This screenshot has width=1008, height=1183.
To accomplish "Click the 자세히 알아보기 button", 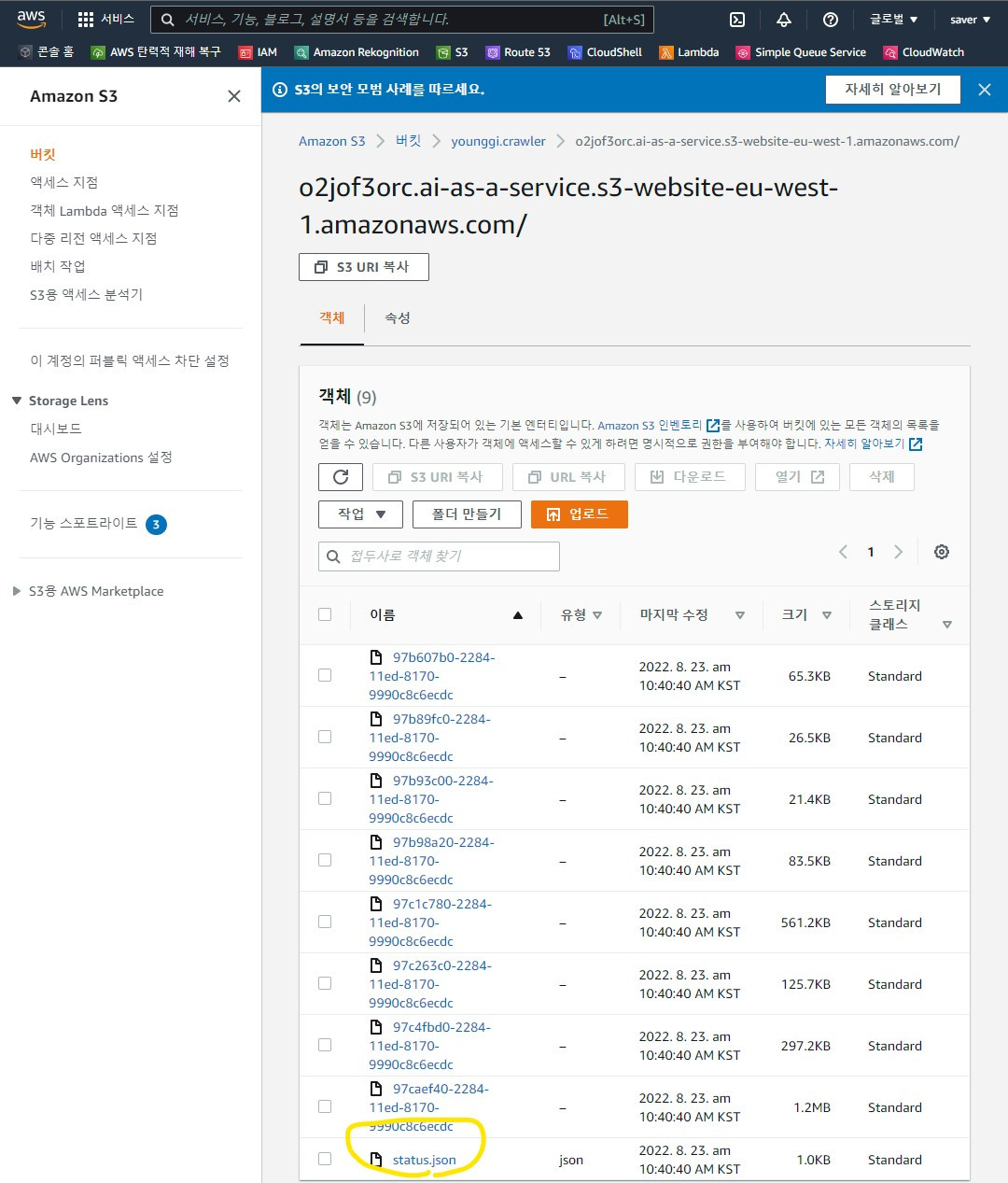I will (891, 89).
